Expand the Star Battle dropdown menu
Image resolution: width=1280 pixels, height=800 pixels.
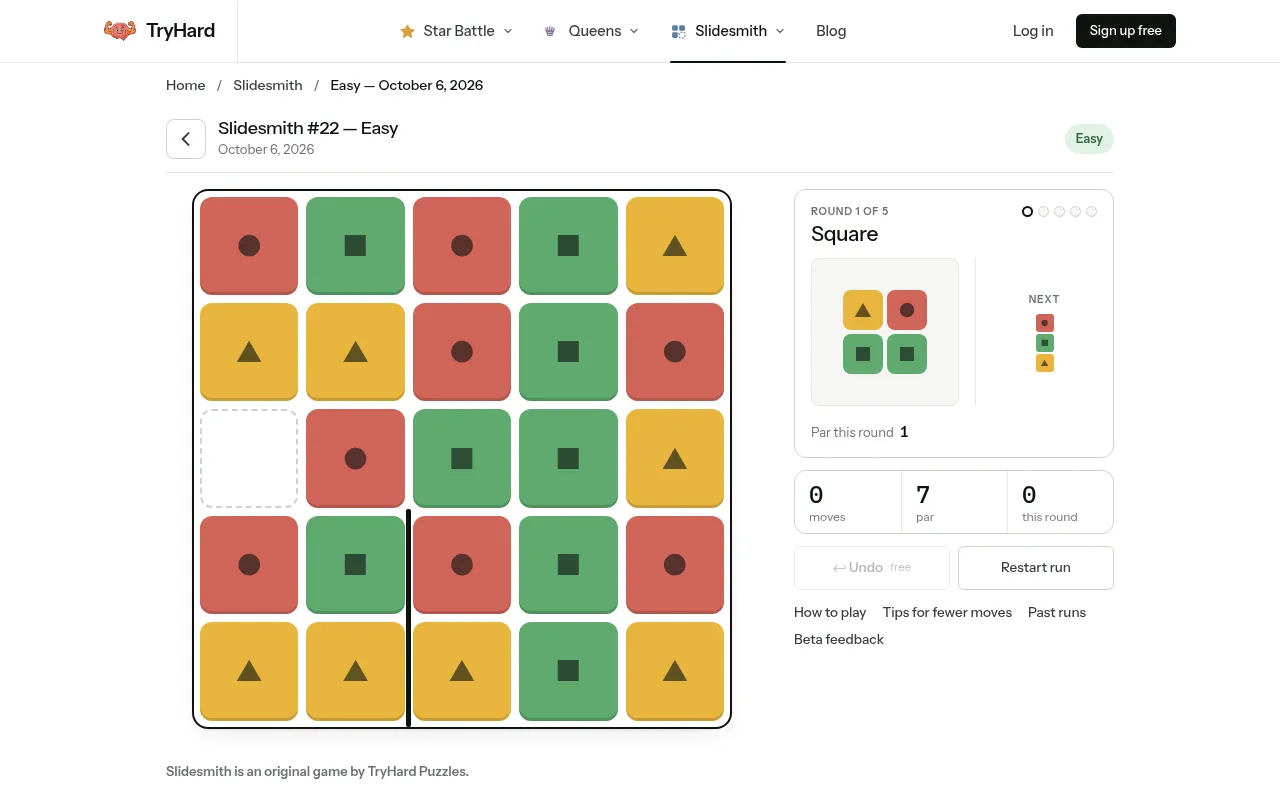(456, 31)
